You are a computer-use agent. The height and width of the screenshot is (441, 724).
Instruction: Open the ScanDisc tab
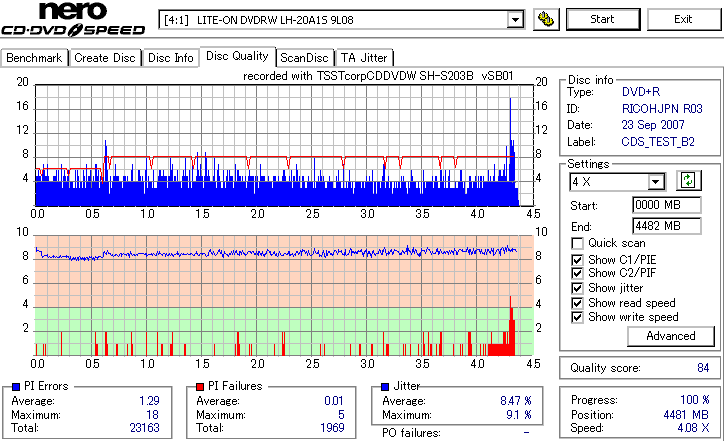(x=304, y=58)
